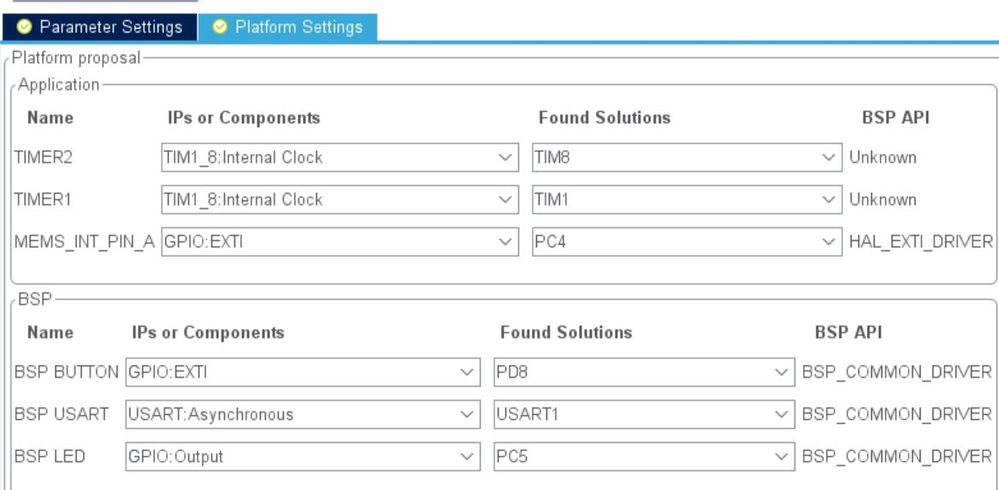The image size is (999, 490).
Task: Open BSP LED GPIO:Output dropdown
Action: (x=303, y=457)
